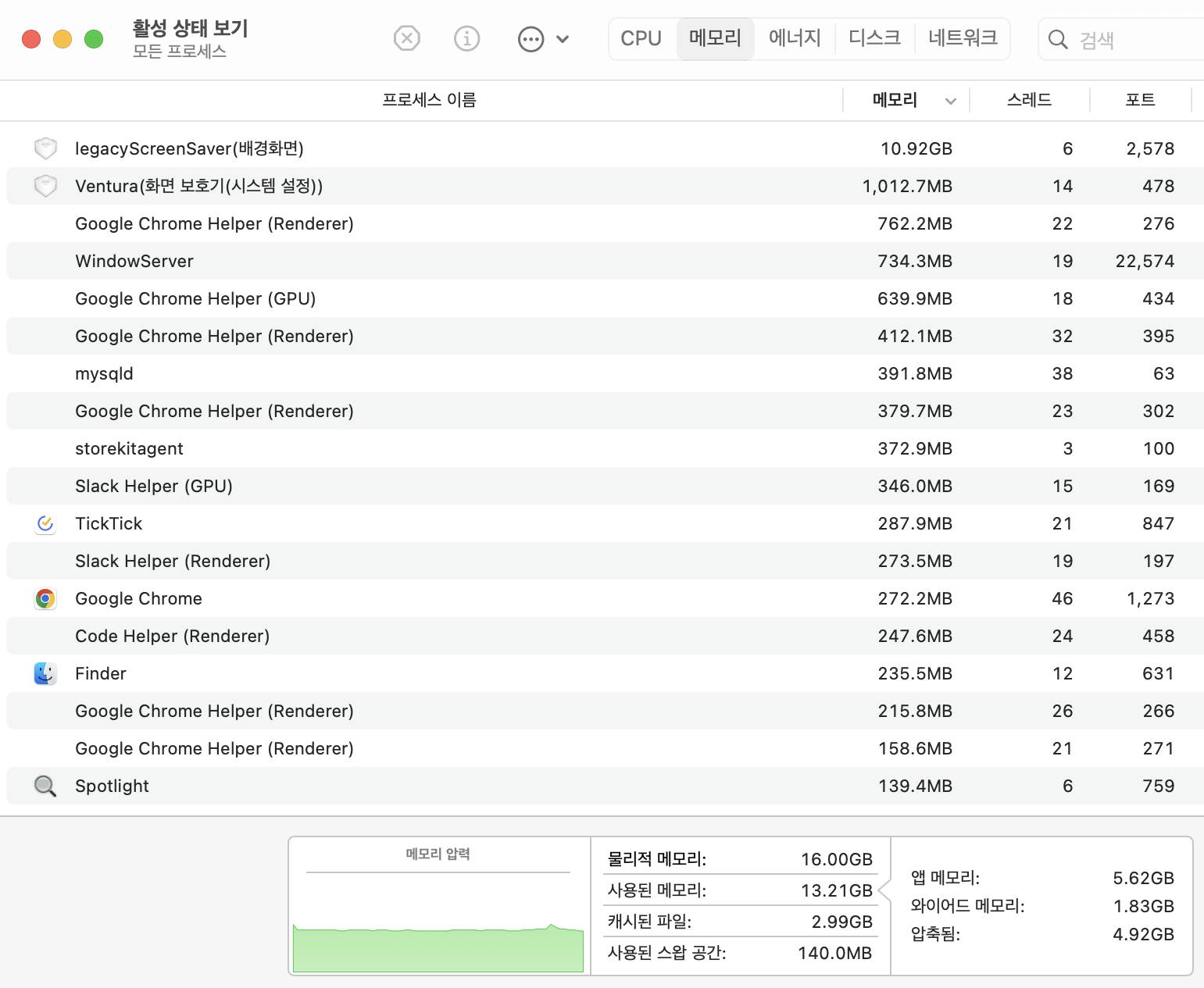1204x988 pixels.
Task: Click the process info (i) icon
Action: click(466, 38)
